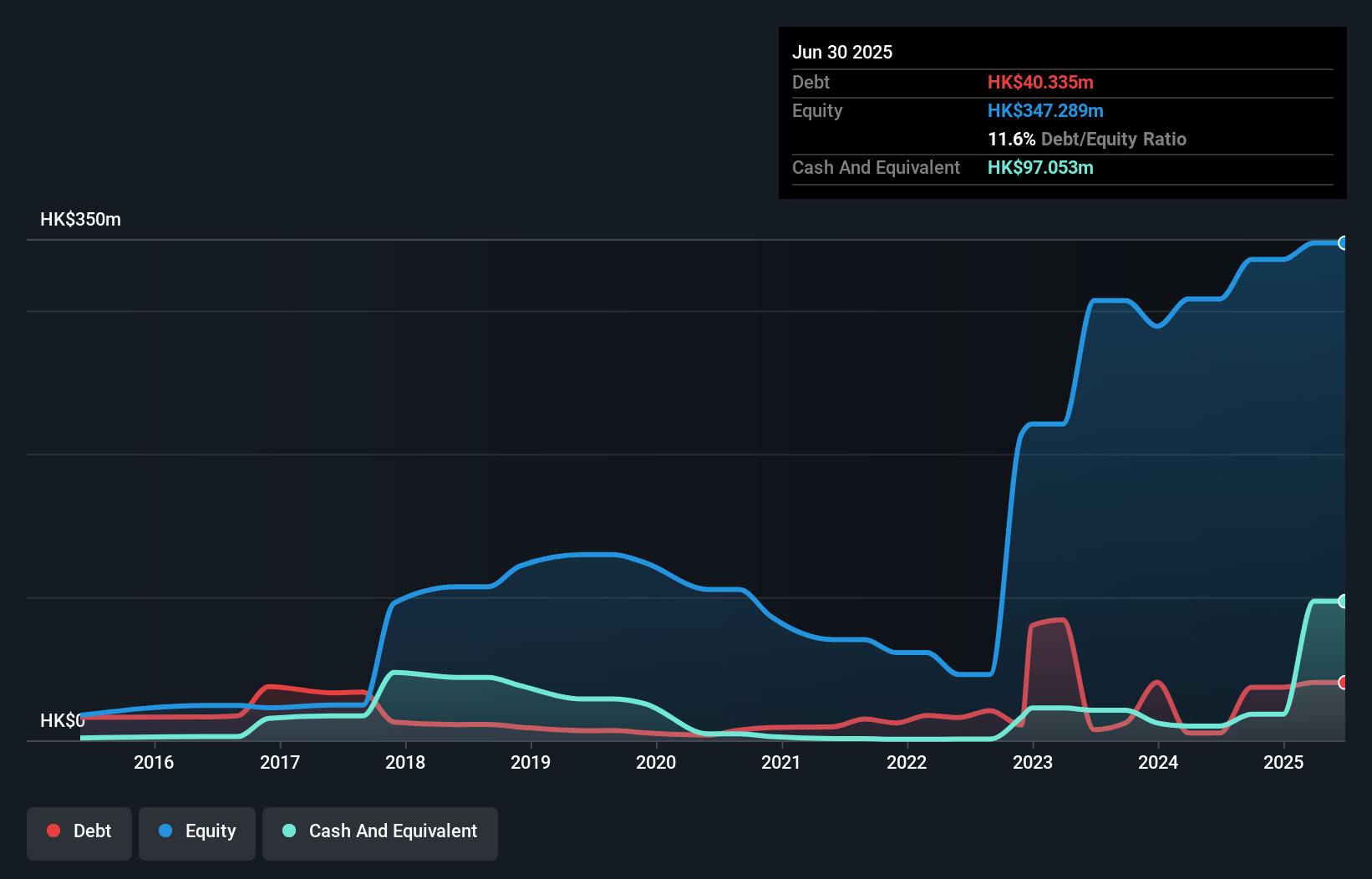Image resolution: width=1372 pixels, height=879 pixels.
Task: Toggle the Debt series in the legend
Action: point(79,832)
